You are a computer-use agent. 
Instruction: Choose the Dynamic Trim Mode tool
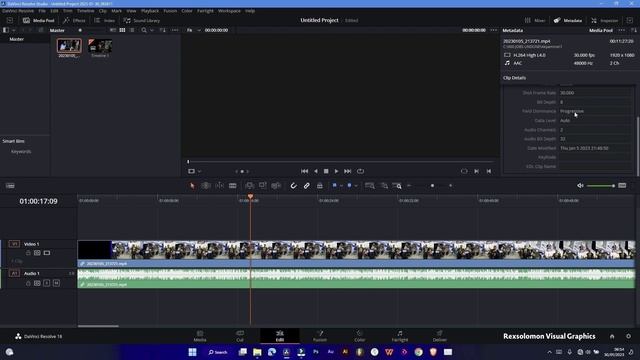tap(220, 186)
